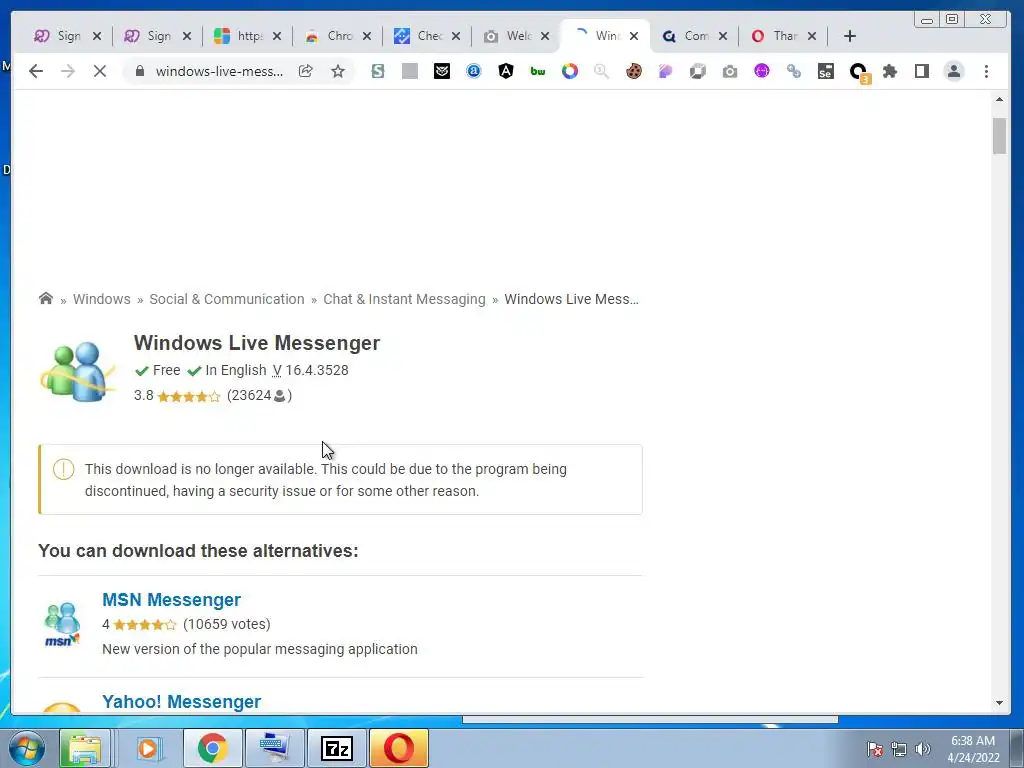Click the vertical scrollbar thumb
Screen dimensions: 1024x768
pos(999,136)
